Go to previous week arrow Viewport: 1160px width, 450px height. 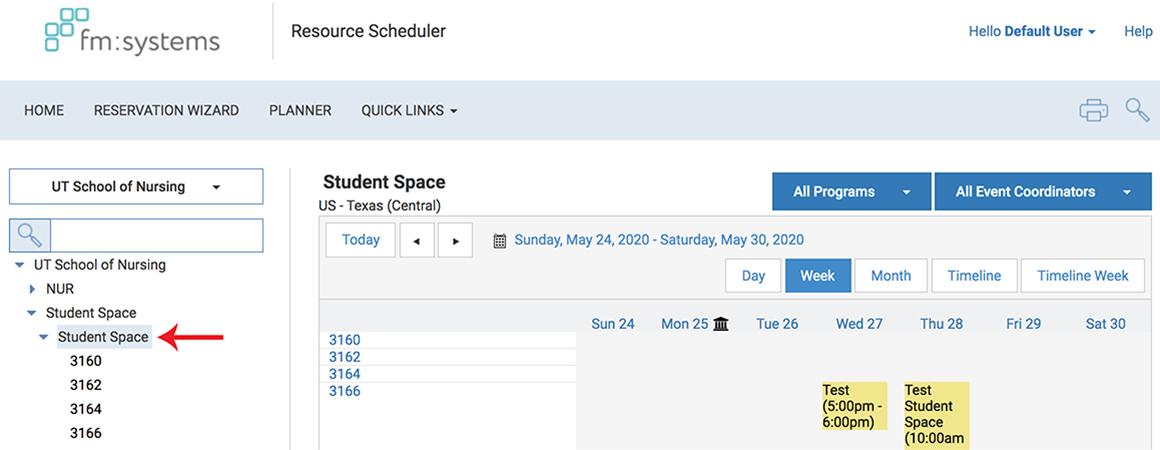pyautogui.click(x=417, y=241)
